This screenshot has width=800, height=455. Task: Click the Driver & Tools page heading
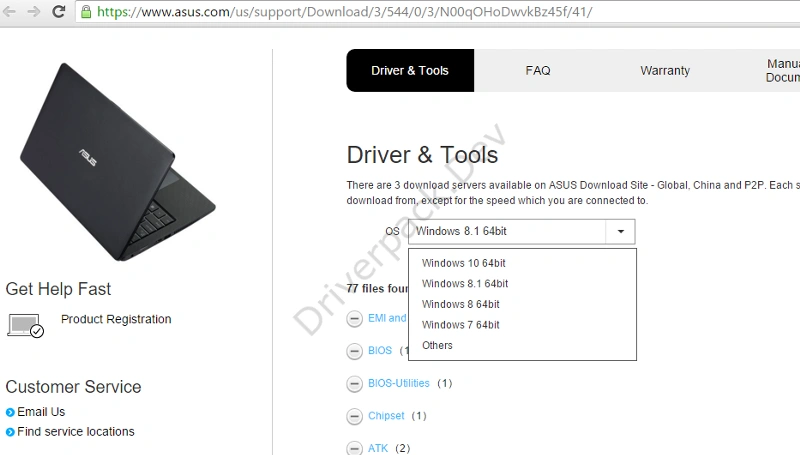pos(422,155)
